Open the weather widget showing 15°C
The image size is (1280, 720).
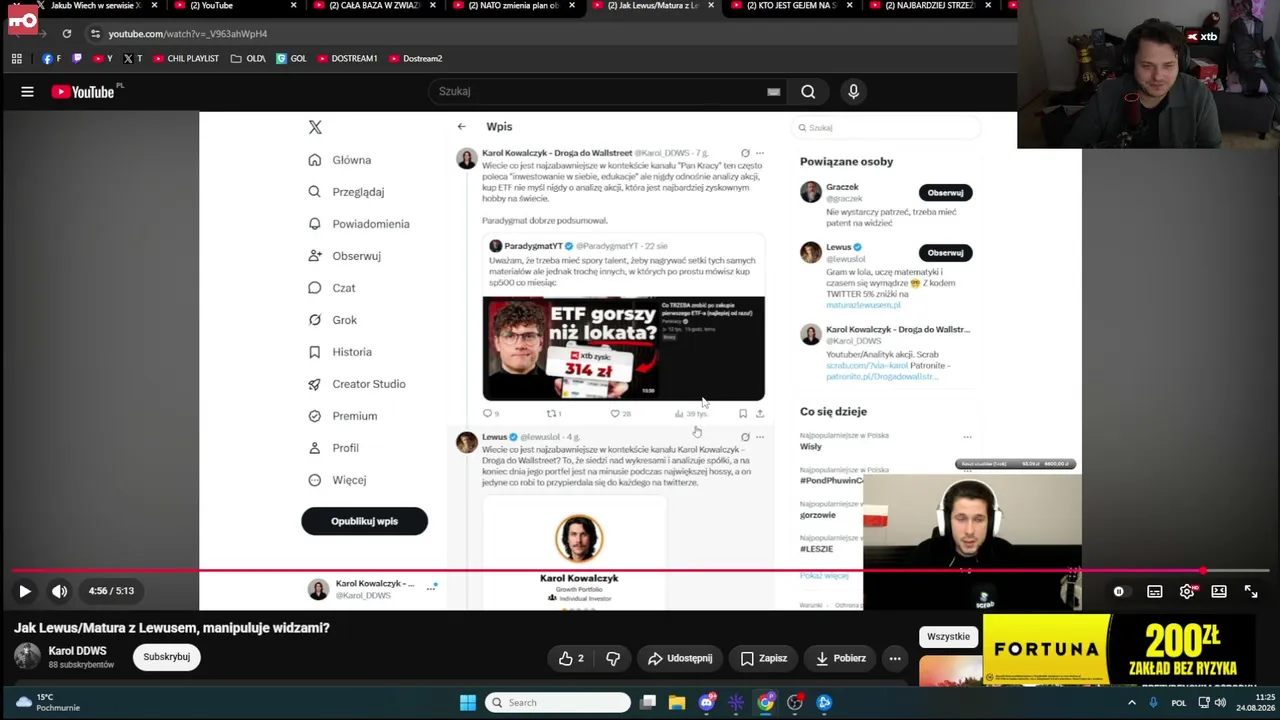tap(47, 703)
